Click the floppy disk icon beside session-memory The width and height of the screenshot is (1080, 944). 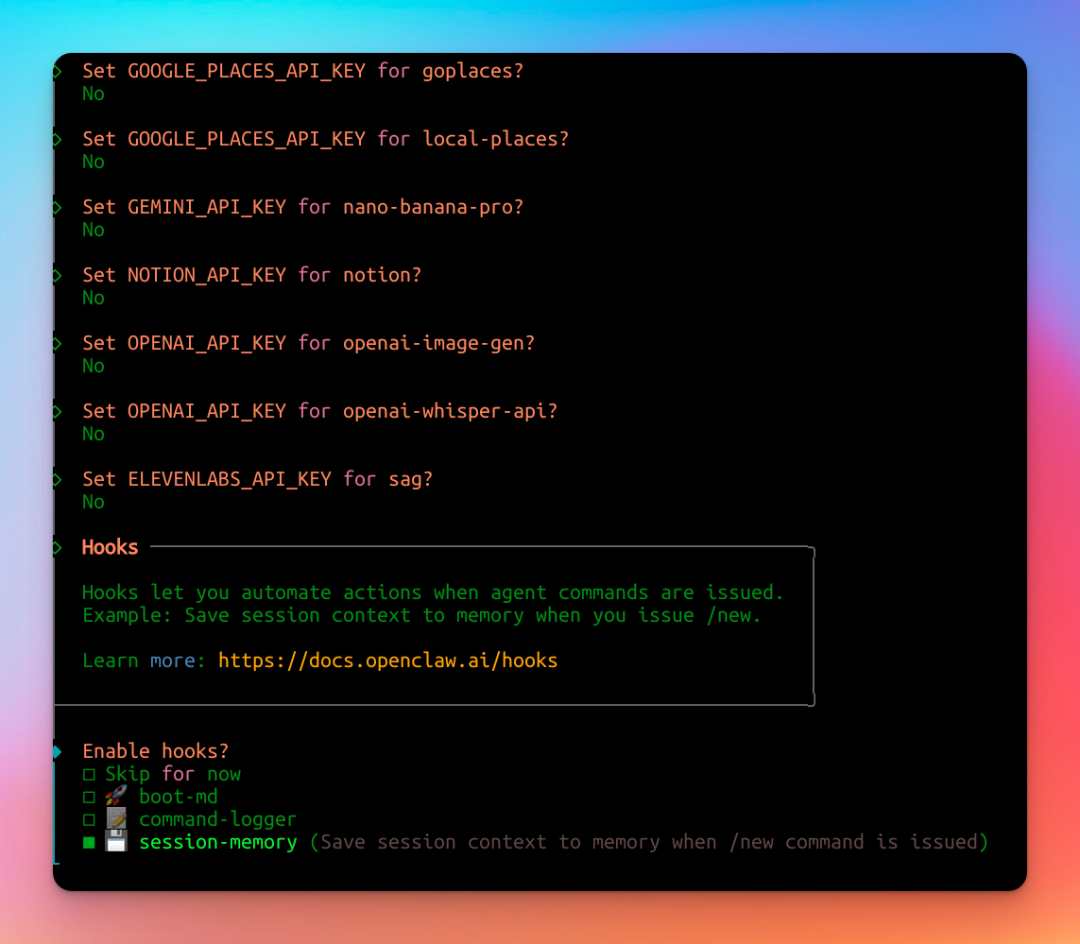pyautogui.click(x=116, y=843)
